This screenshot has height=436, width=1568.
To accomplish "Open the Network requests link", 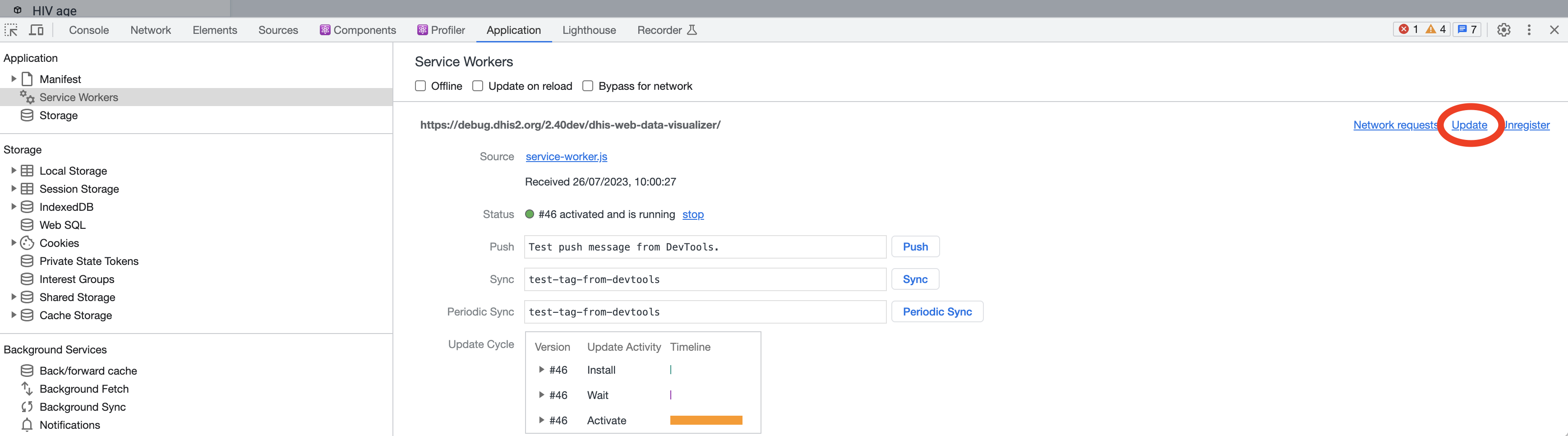I will tap(1396, 125).
